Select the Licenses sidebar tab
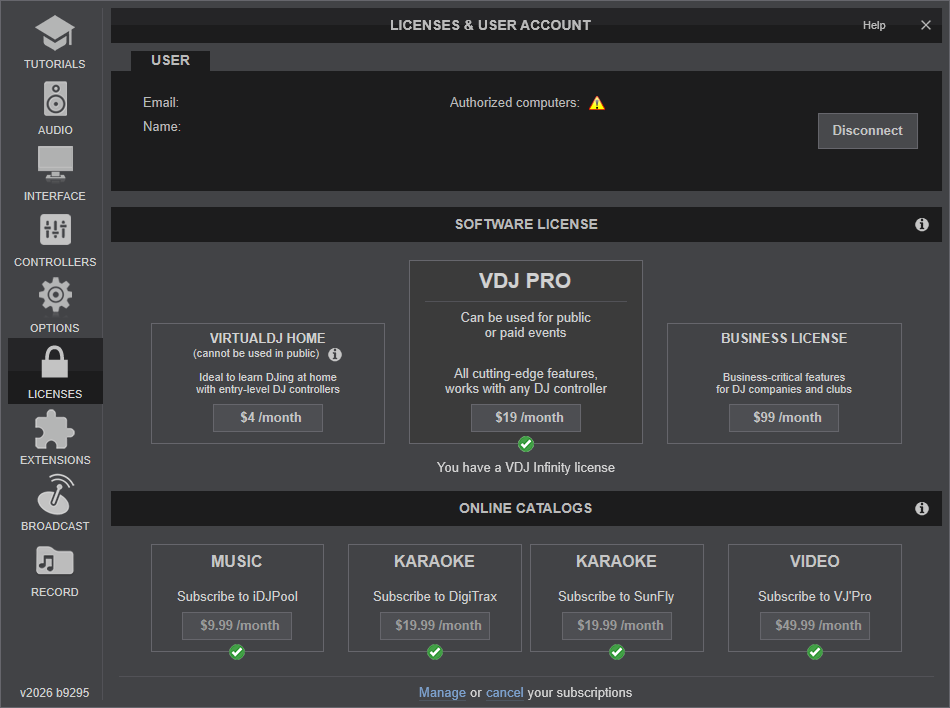 click(x=55, y=371)
